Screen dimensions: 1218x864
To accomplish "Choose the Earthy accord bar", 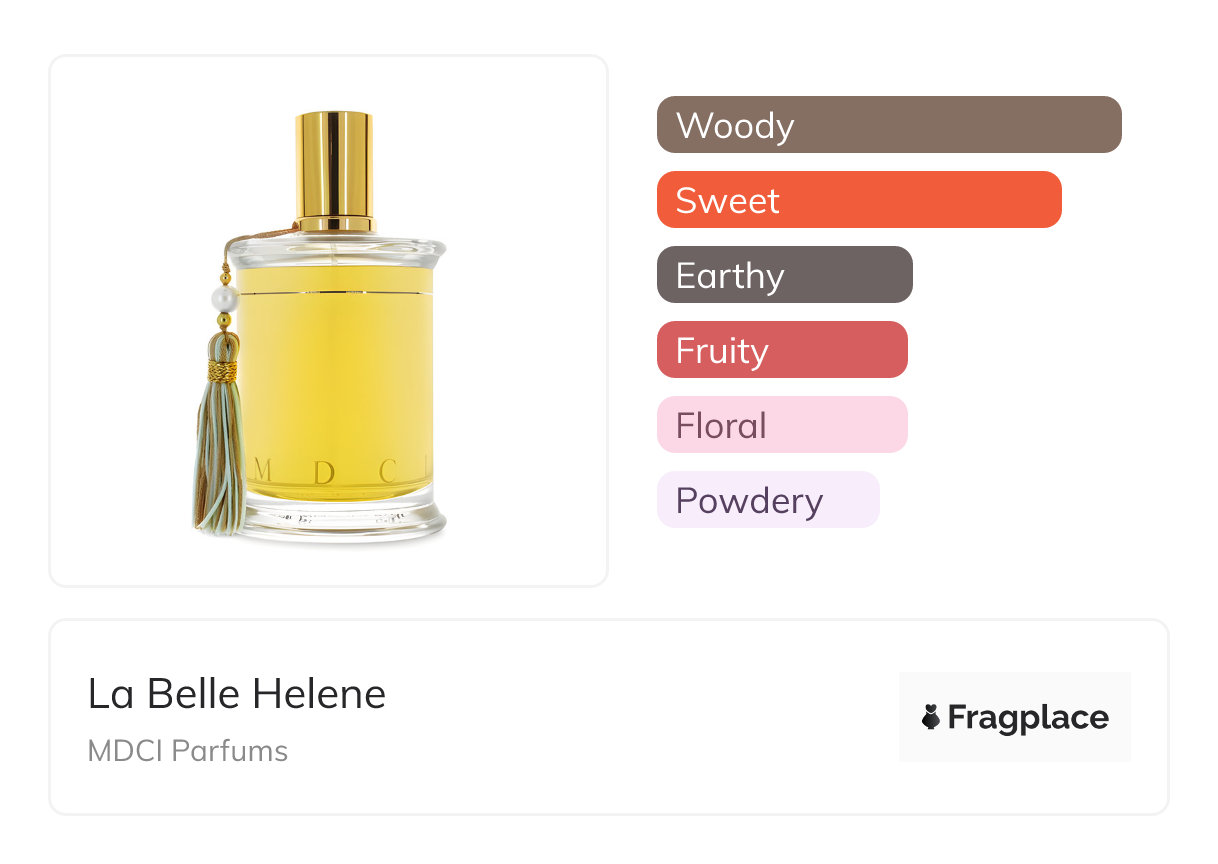I will [784, 275].
